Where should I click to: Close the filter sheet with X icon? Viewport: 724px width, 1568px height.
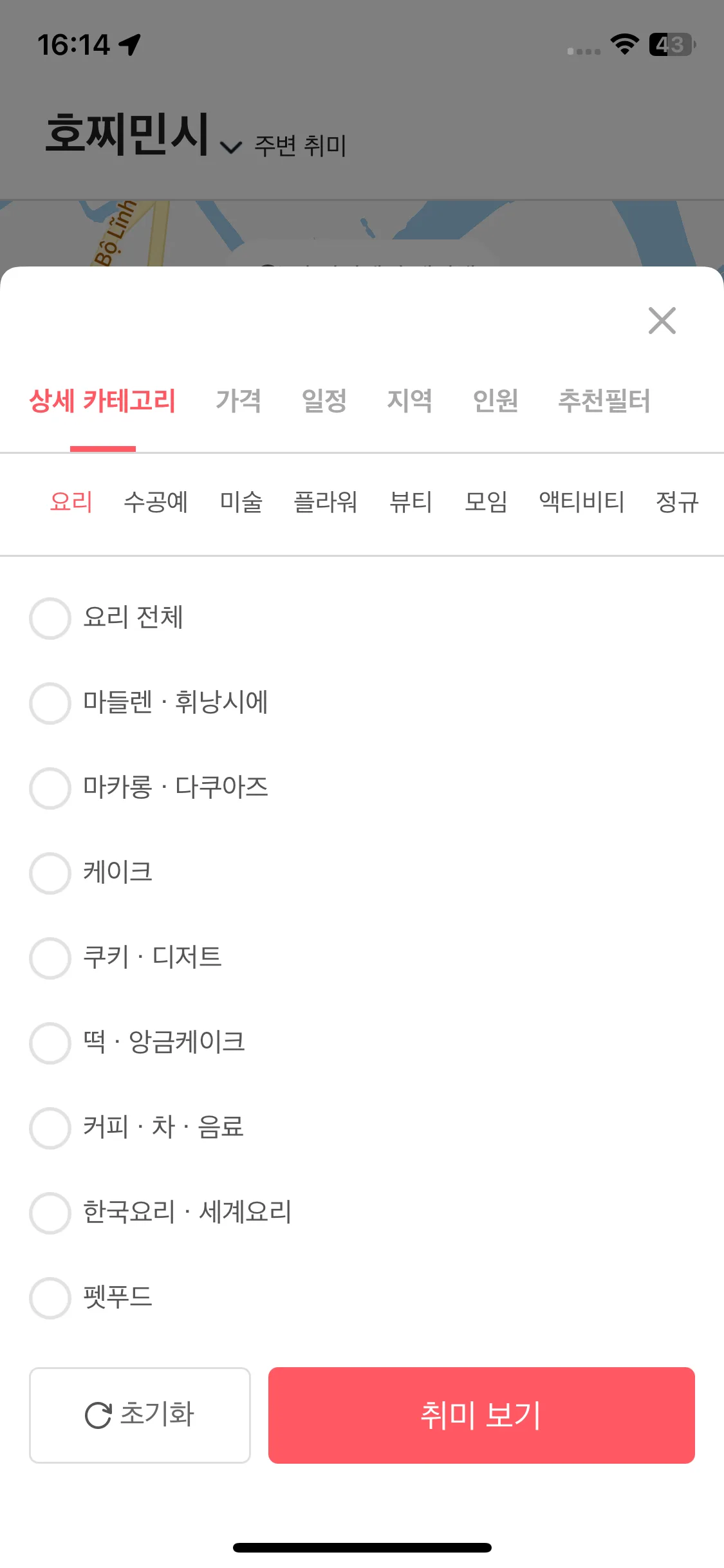pyautogui.click(x=662, y=321)
